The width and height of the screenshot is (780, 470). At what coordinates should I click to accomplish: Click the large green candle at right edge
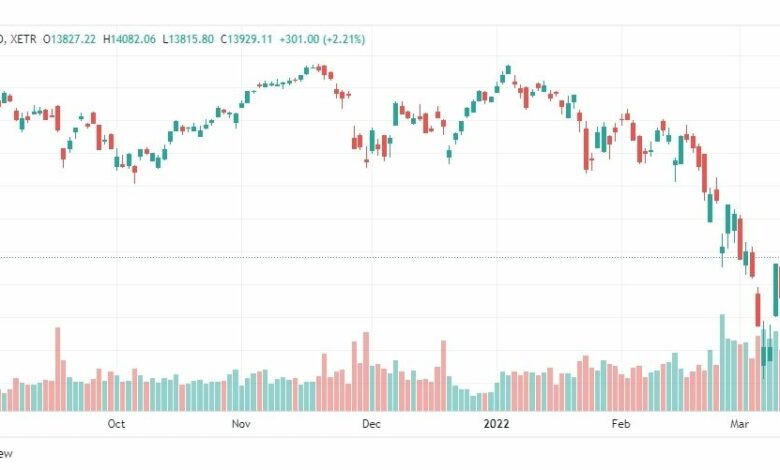click(776, 290)
